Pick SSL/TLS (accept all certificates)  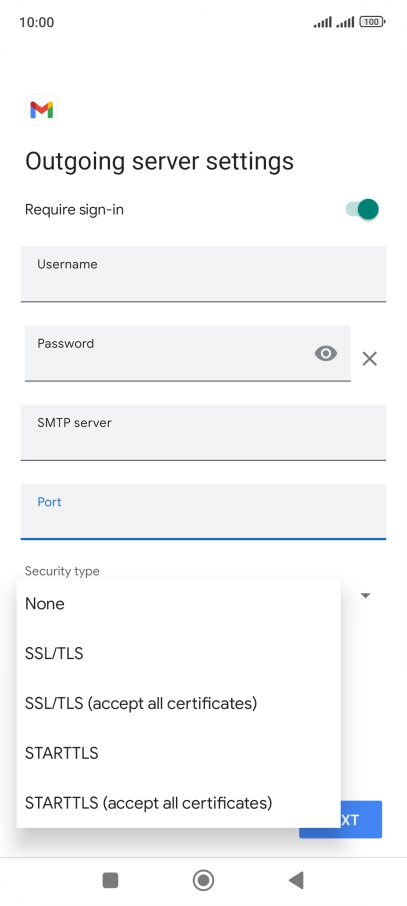(x=179, y=703)
